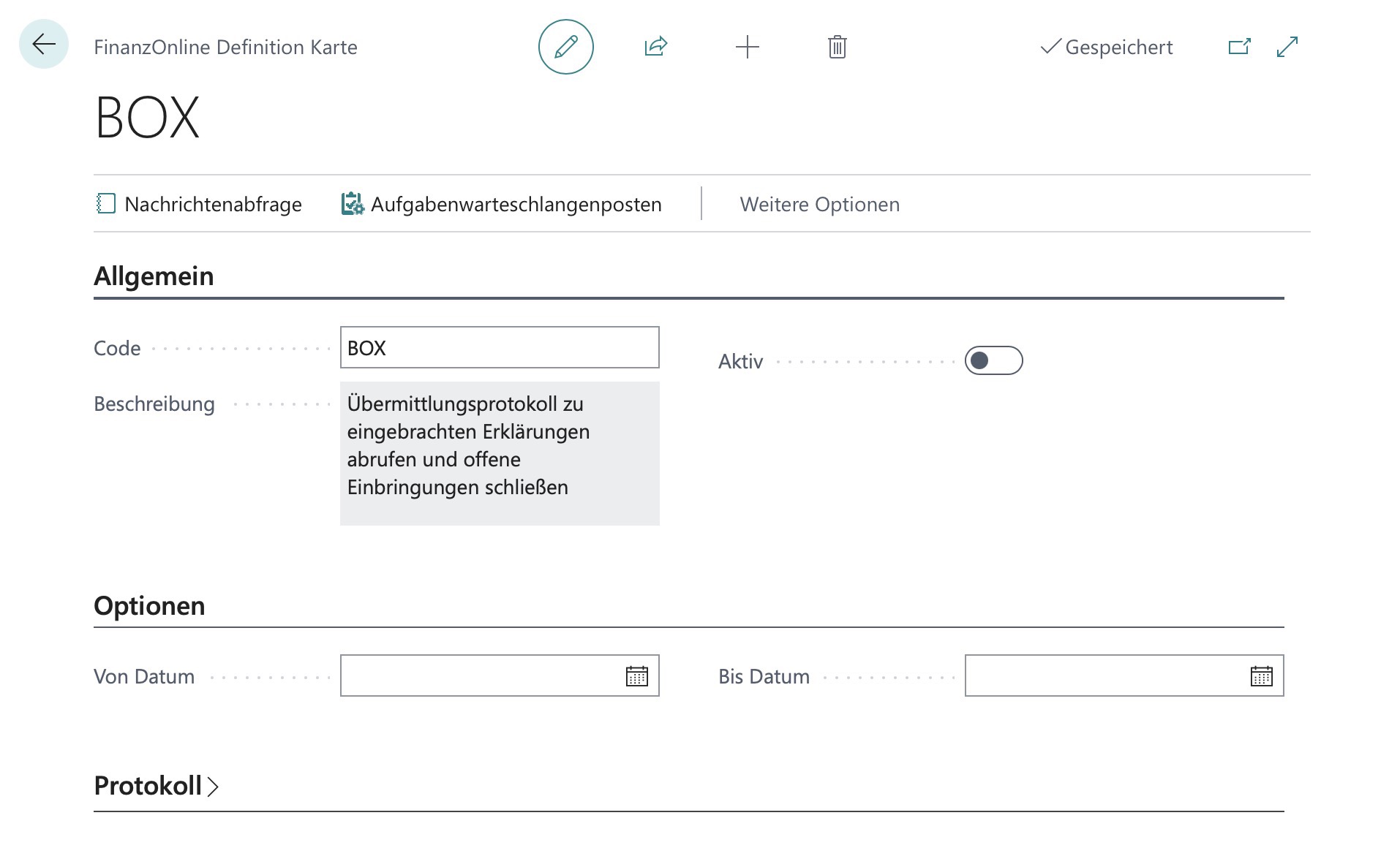Open the Nachrichtenabfrage action

pyautogui.click(x=199, y=204)
